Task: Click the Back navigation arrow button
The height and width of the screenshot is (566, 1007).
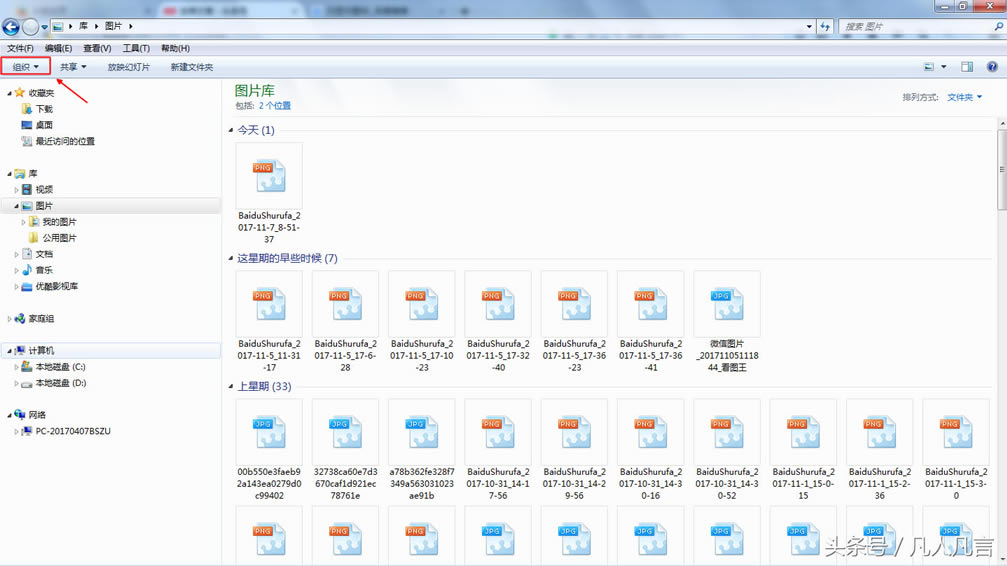Action: (x=11, y=27)
